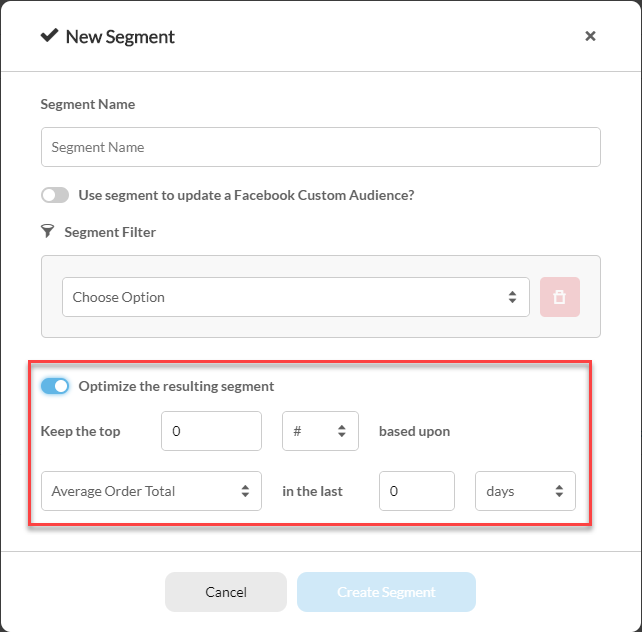Click the checkmark icon beside New Segment
The width and height of the screenshot is (642, 632).
[x=50, y=36]
